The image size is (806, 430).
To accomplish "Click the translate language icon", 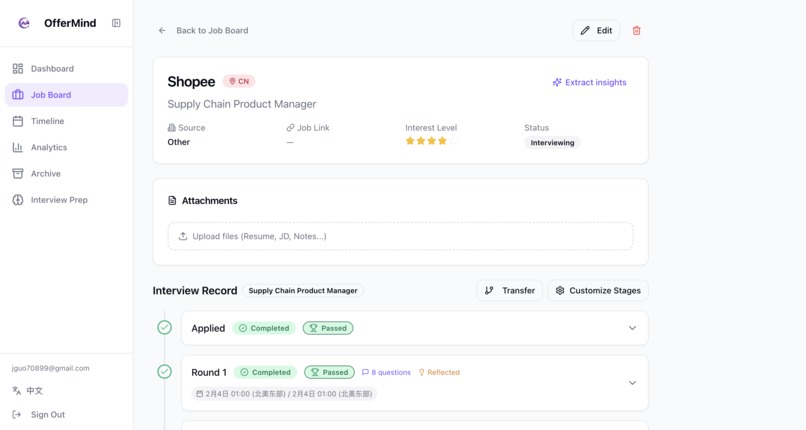I will (x=16, y=391).
